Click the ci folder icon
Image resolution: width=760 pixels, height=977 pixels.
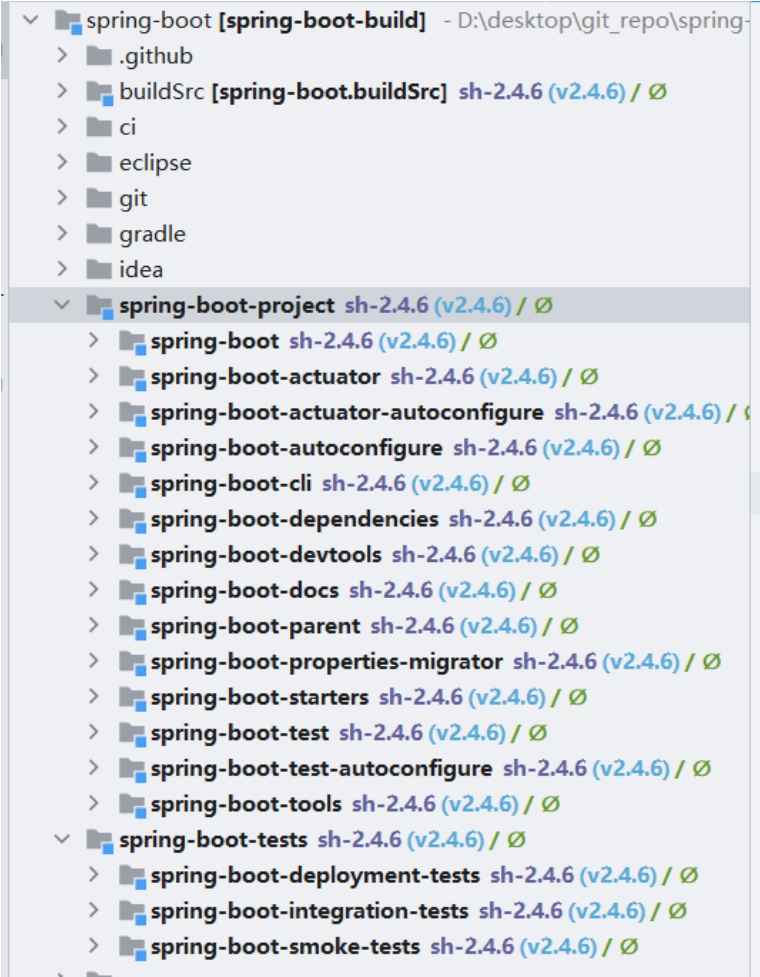98,127
